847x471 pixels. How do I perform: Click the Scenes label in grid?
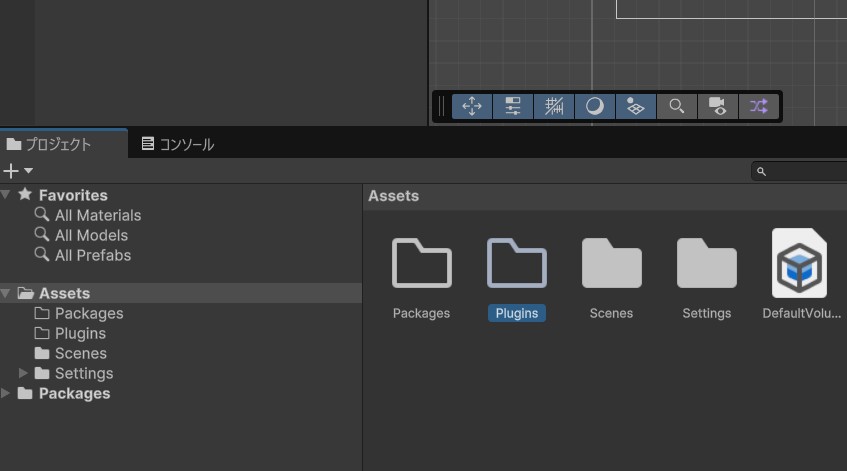[611, 313]
